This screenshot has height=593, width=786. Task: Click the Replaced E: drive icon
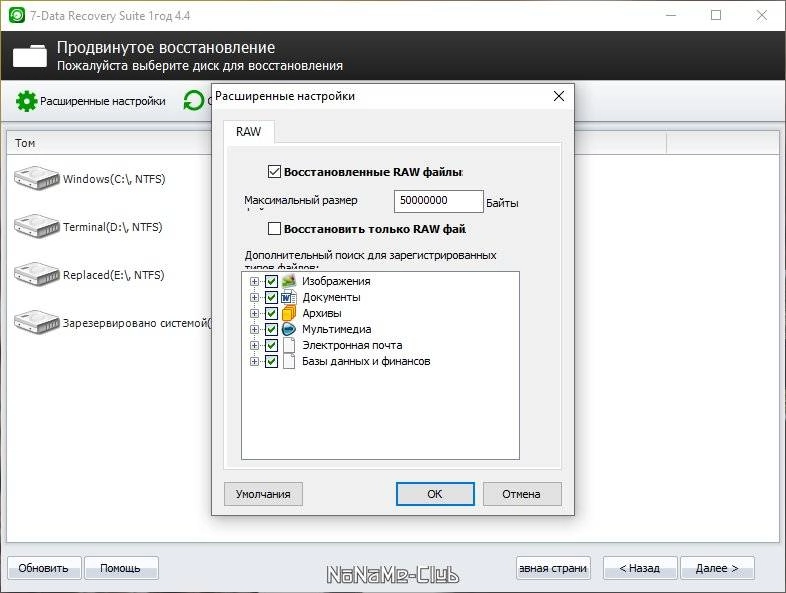[x=36, y=275]
